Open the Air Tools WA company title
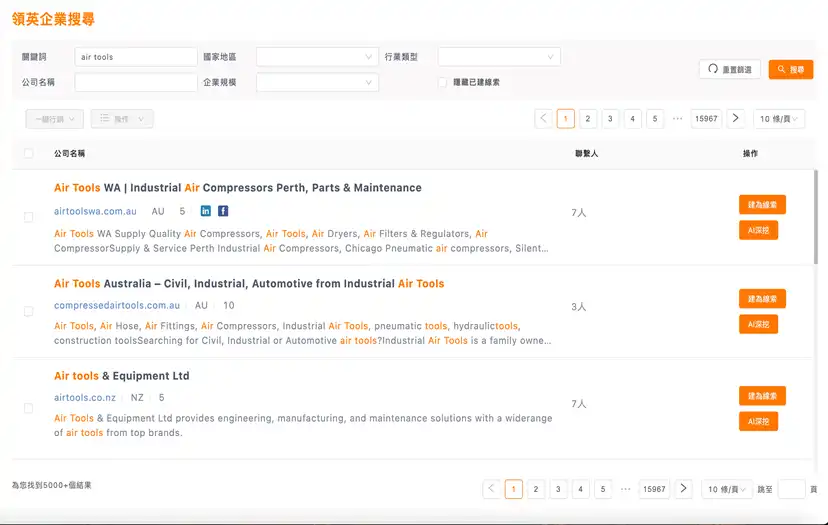 238,188
